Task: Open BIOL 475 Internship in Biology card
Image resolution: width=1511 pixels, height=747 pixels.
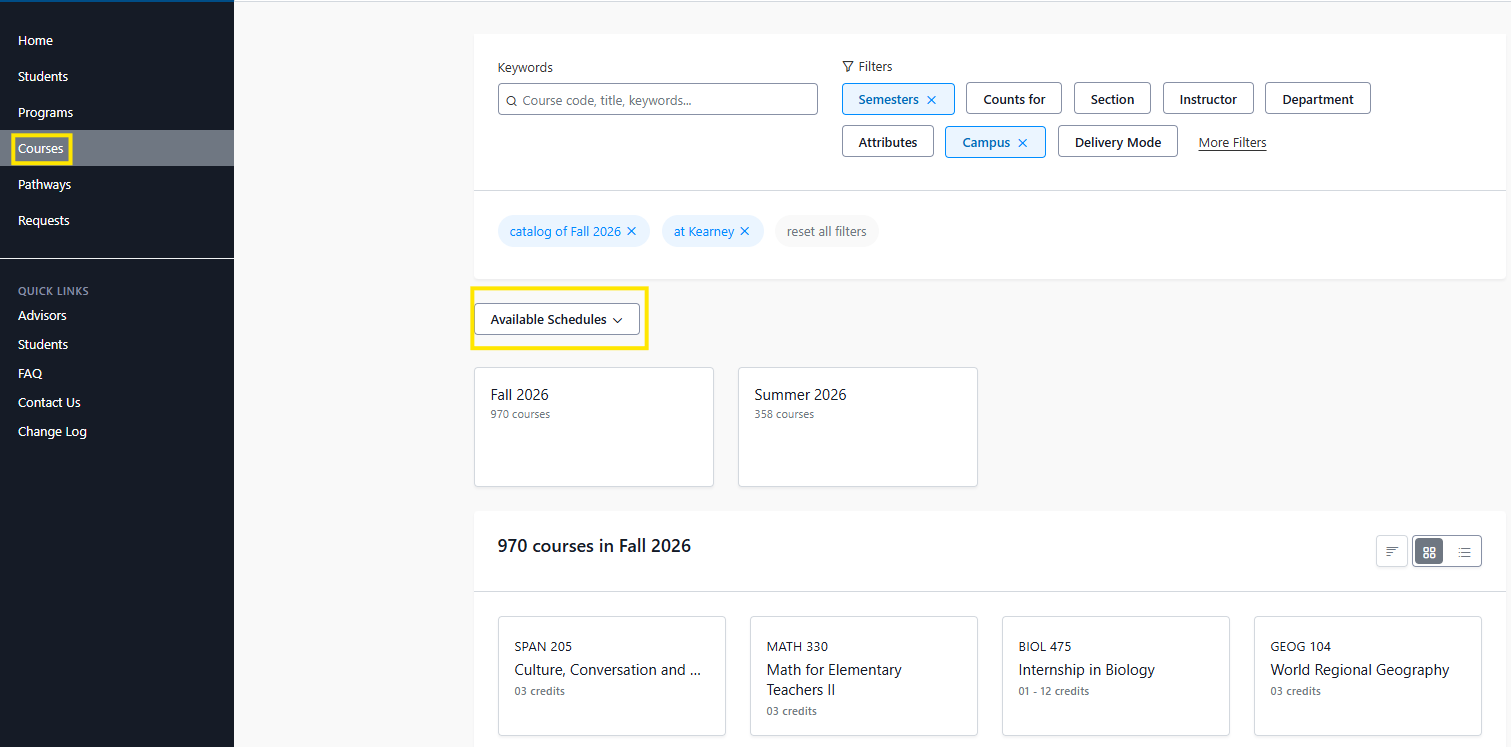Action: click(x=1116, y=676)
